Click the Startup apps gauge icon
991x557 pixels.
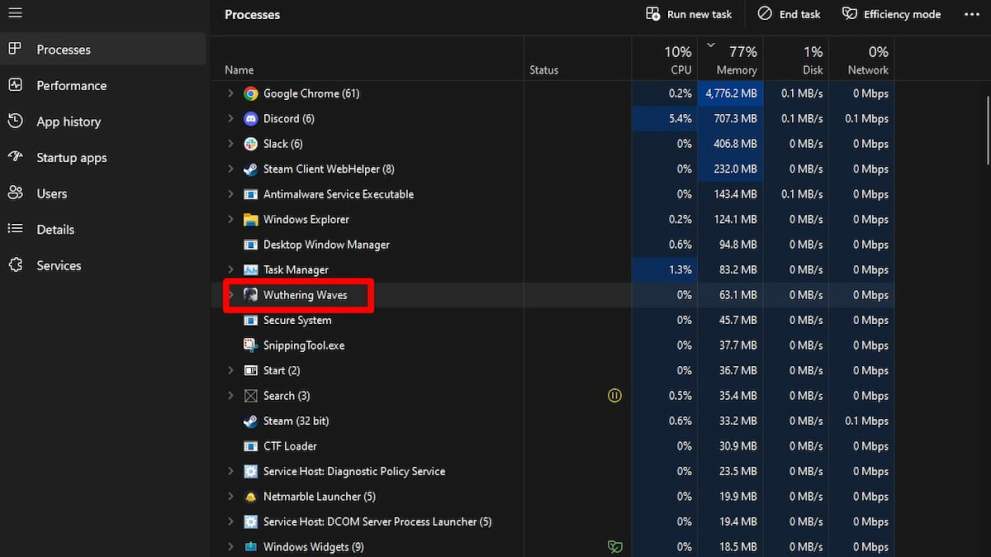point(15,157)
